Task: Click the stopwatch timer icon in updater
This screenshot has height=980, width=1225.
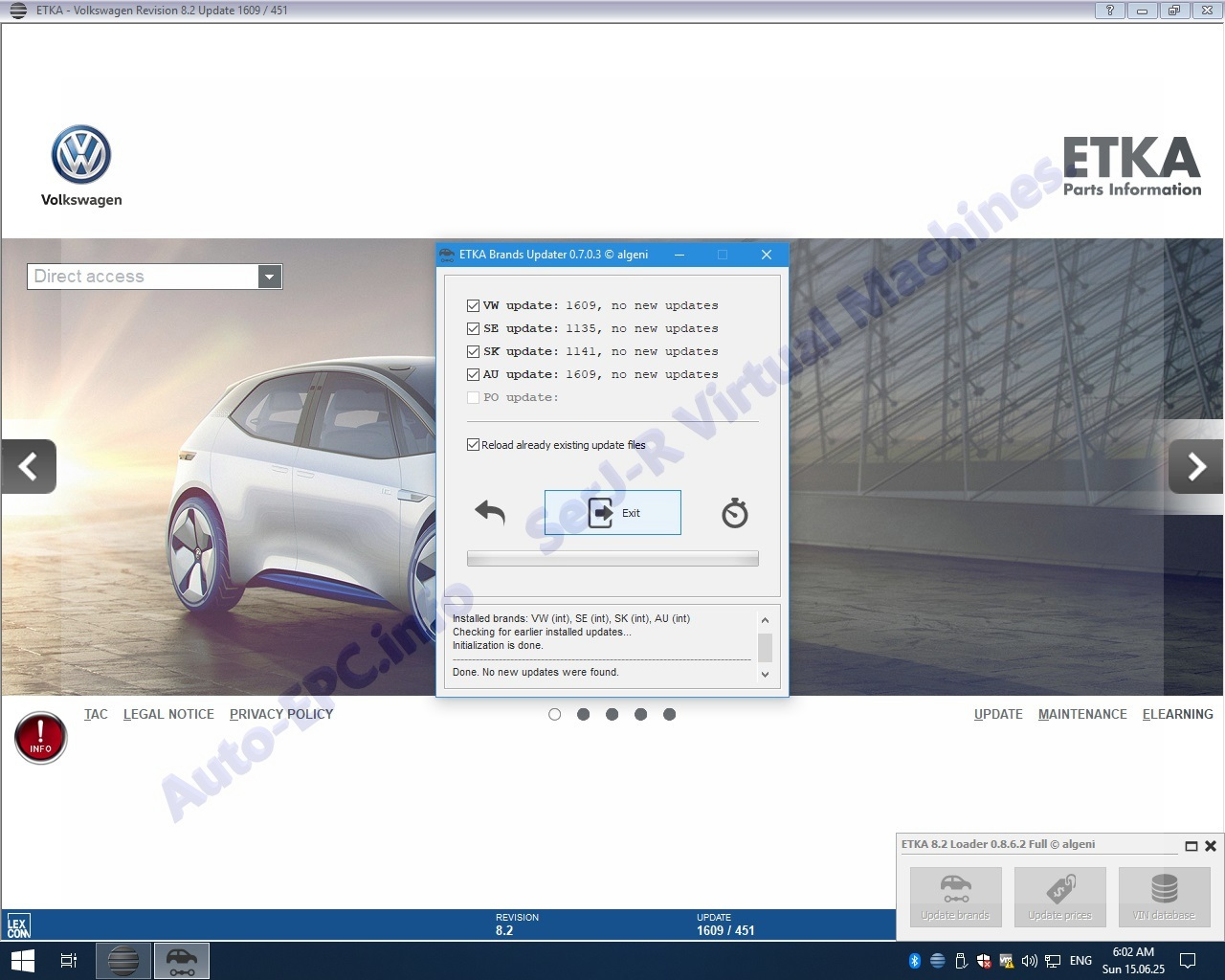Action: 734,513
